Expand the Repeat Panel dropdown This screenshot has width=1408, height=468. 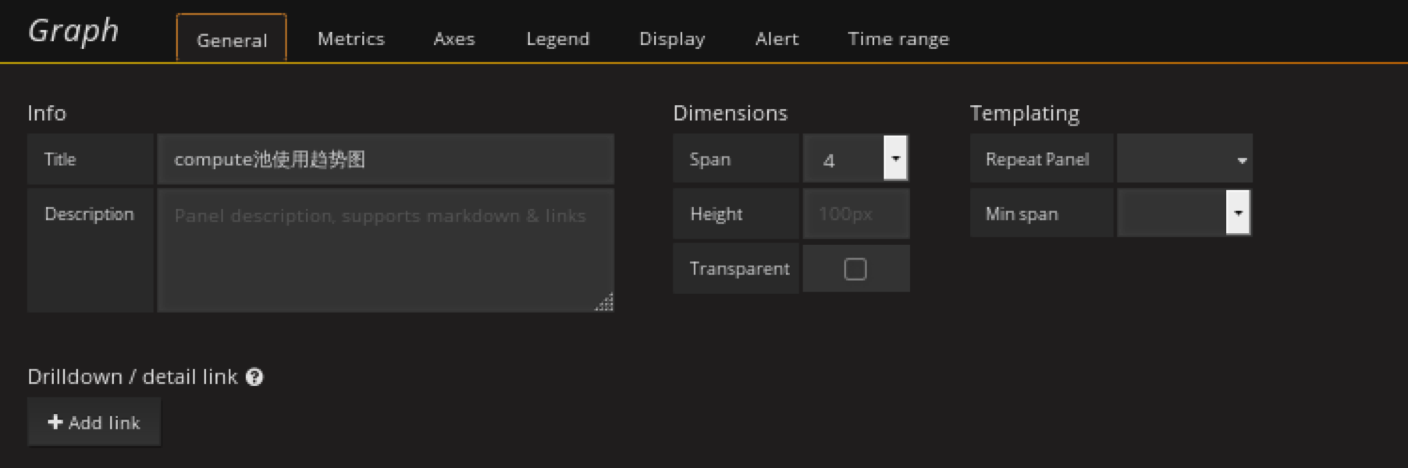(1184, 159)
